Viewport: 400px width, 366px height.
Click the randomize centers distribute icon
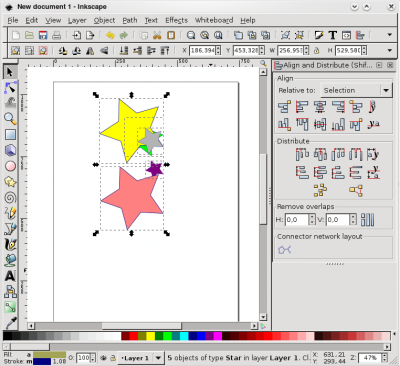pyautogui.click(x=320, y=190)
